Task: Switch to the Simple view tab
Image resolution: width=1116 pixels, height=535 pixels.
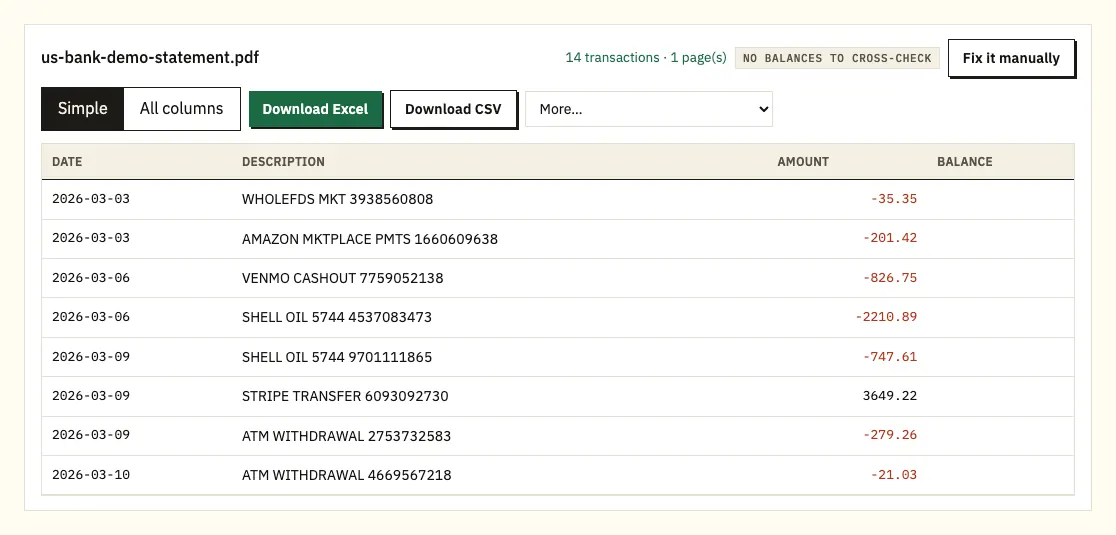Action: [83, 109]
